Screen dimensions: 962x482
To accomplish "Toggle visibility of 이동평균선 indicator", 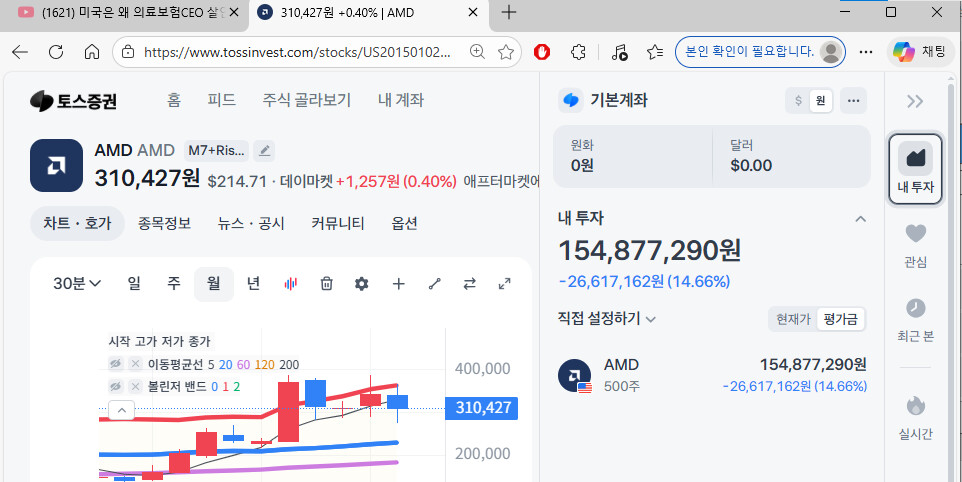I will tap(115, 364).
